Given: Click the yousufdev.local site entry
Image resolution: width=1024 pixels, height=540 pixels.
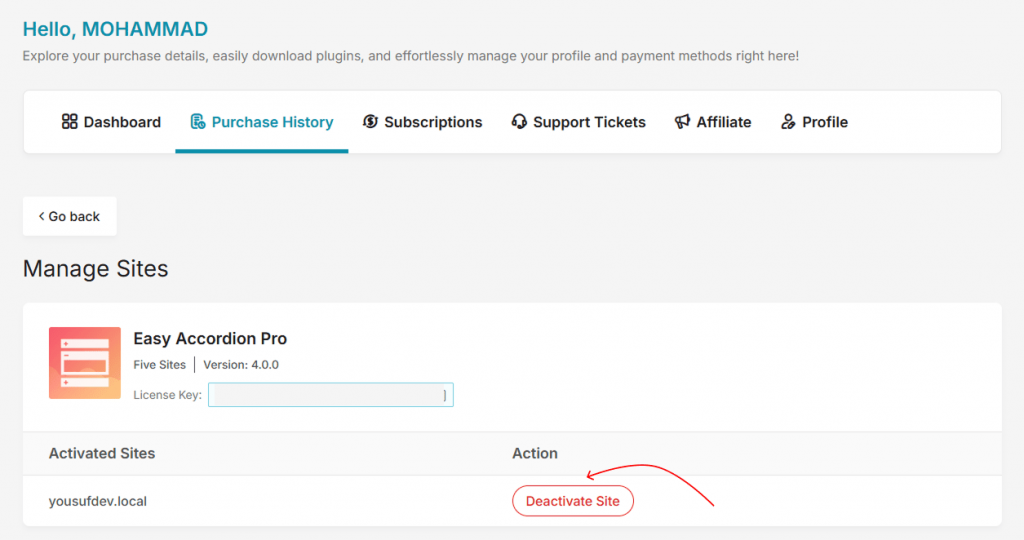Looking at the screenshot, I should coord(98,501).
